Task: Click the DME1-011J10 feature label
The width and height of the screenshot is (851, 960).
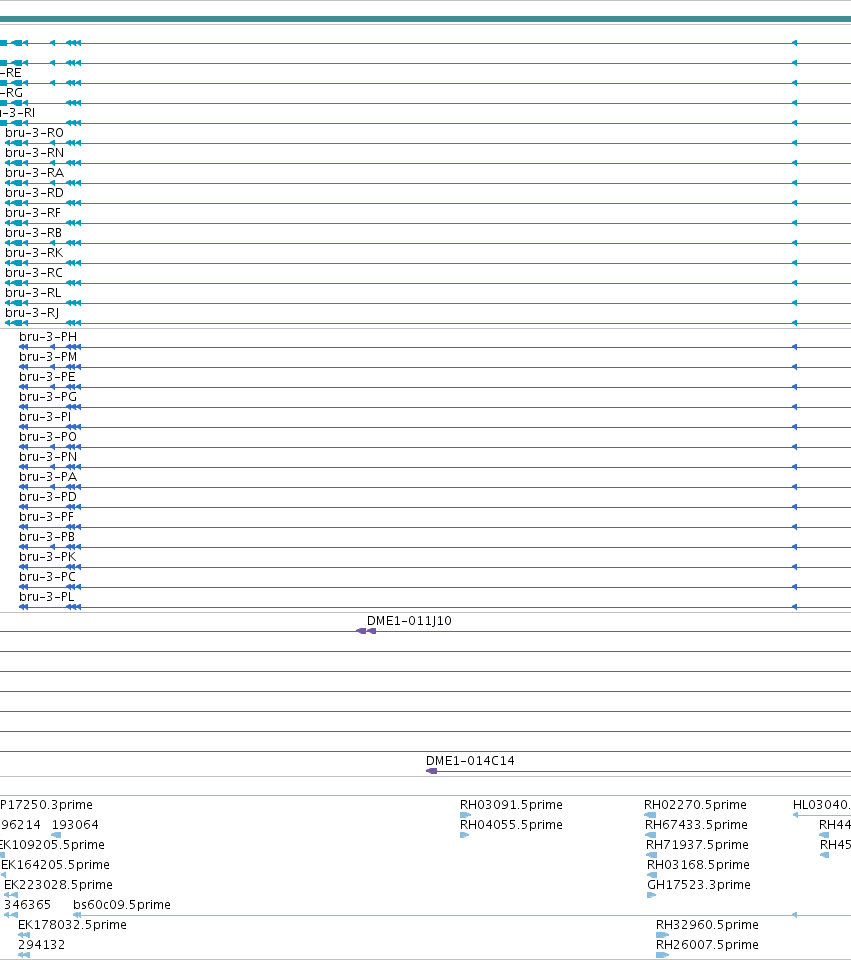Action: (409, 621)
